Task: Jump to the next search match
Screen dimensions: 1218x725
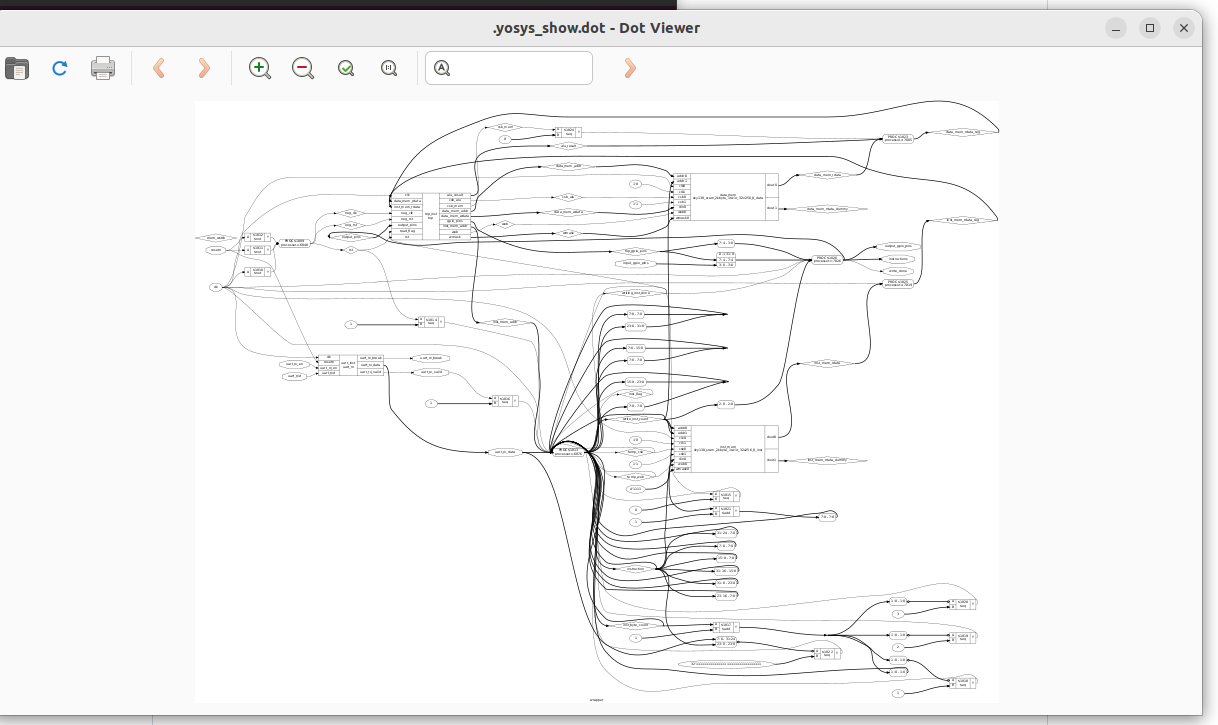Action: (629, 68)
